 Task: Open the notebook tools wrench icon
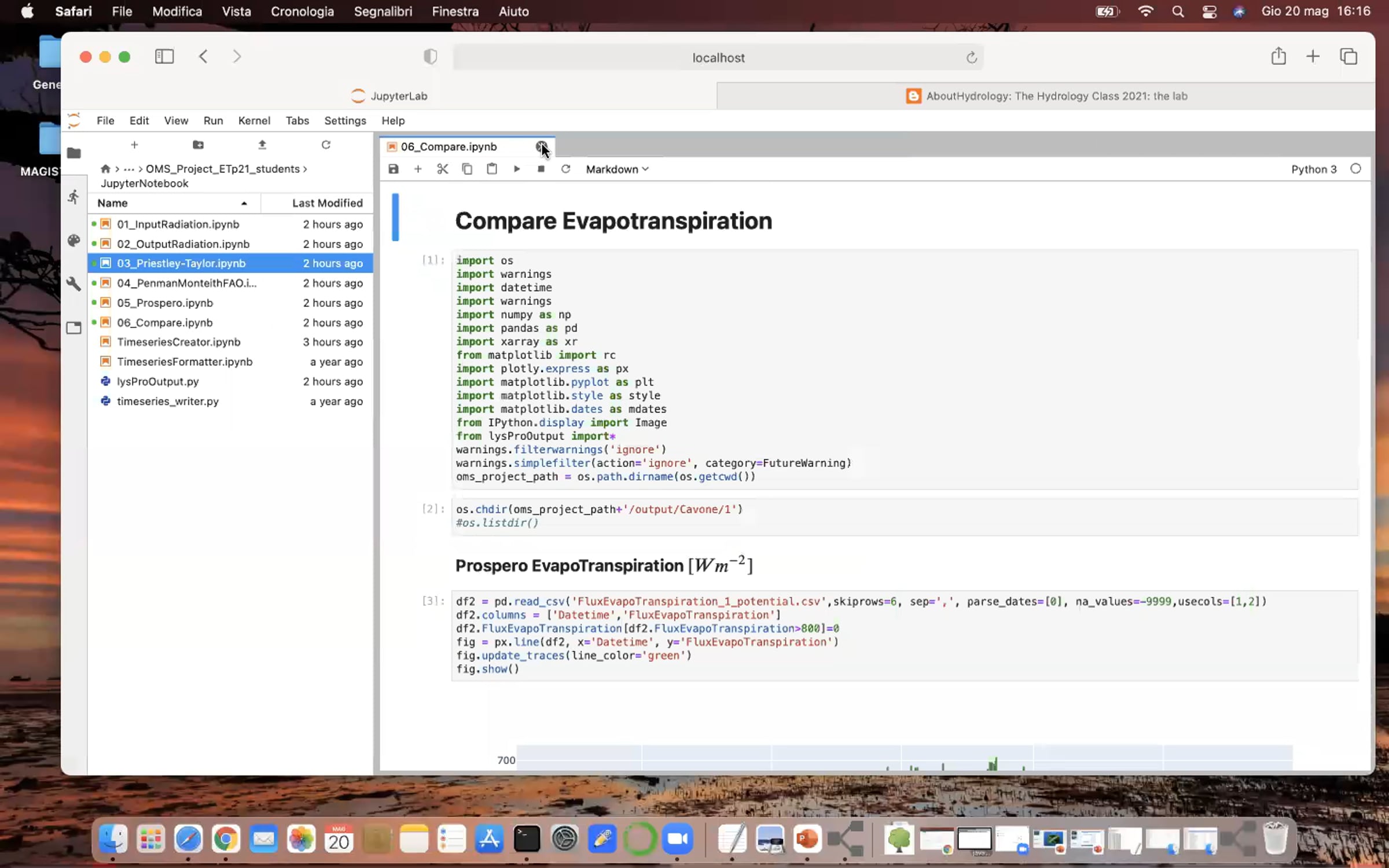74,284
